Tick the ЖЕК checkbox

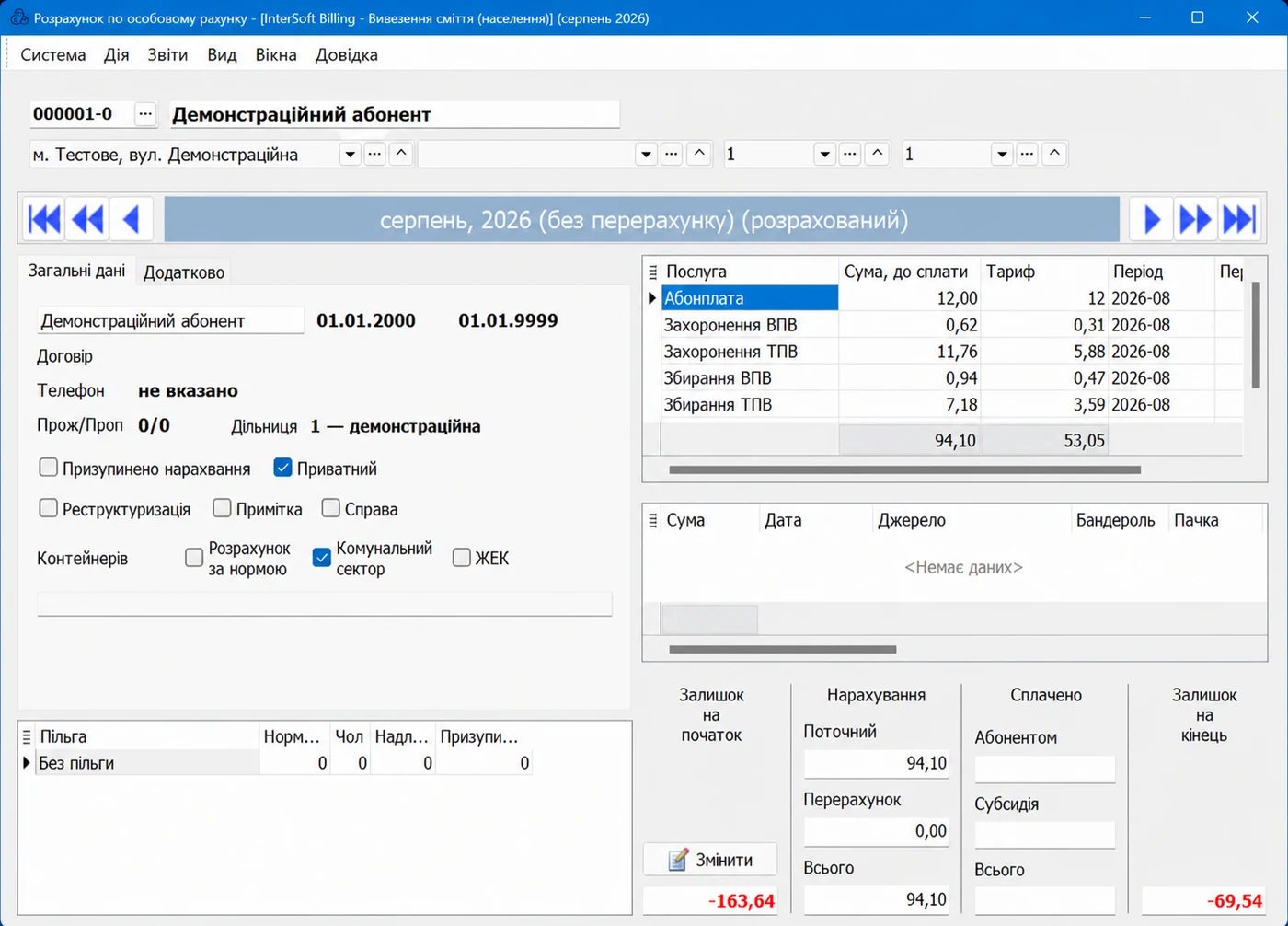click(462, 558)
